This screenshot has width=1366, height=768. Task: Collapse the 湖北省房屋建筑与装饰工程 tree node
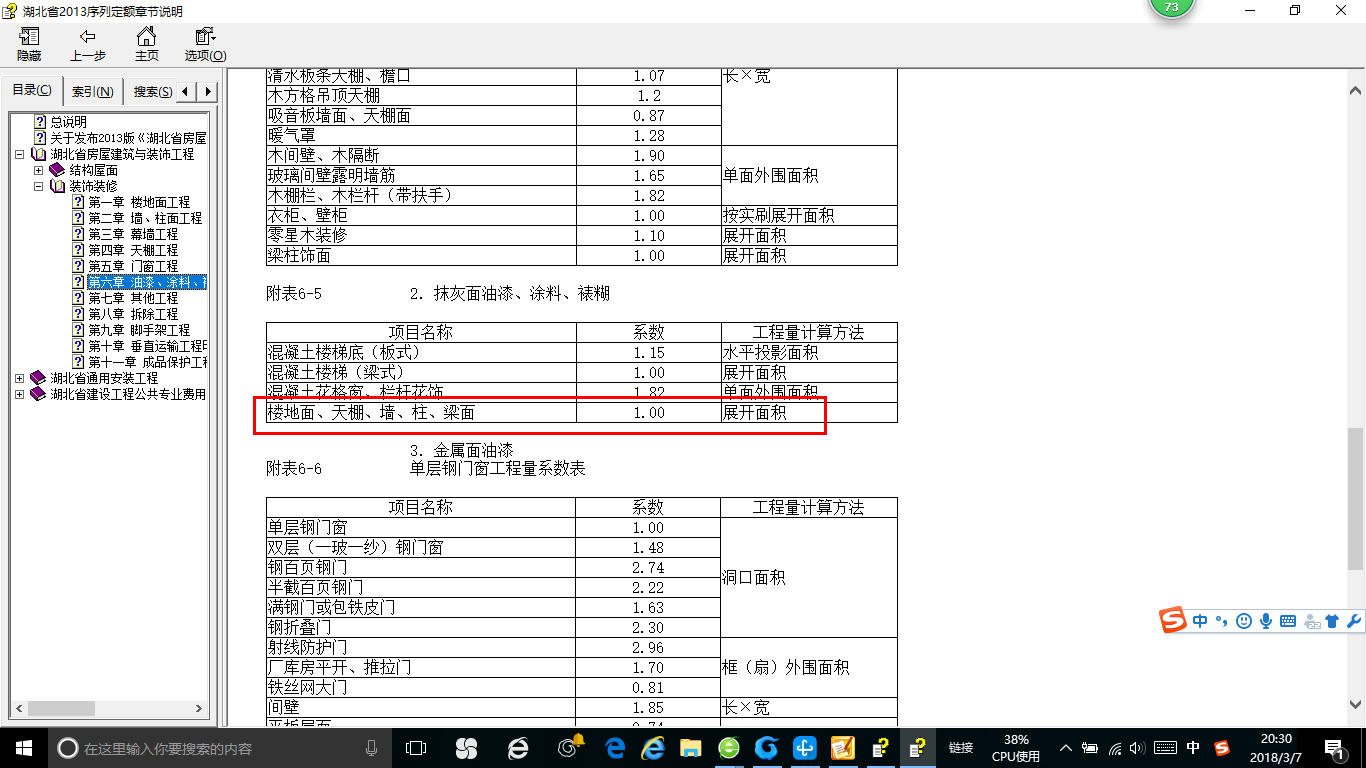click(x=21, y=154)
